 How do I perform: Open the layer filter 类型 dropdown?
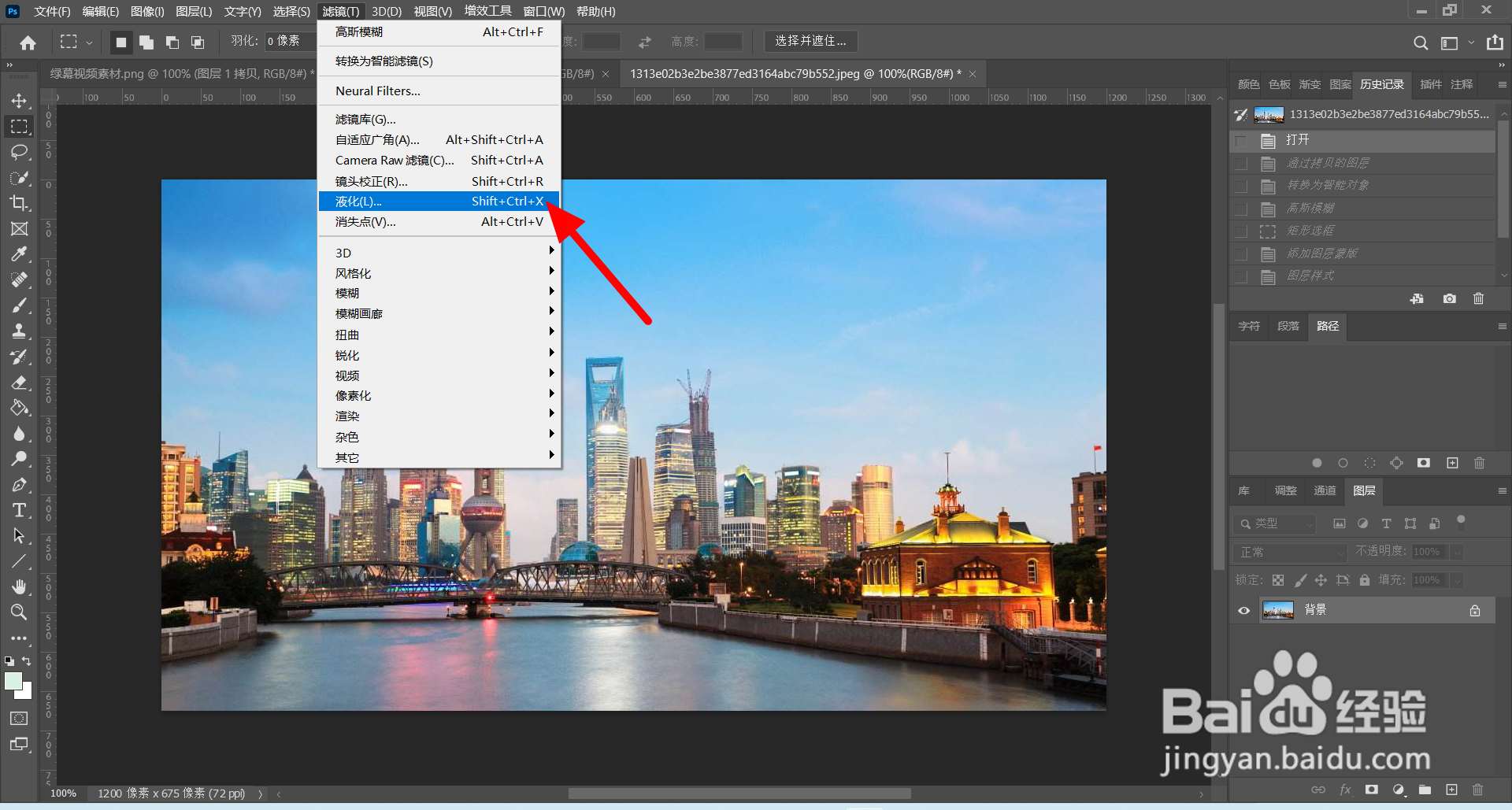coord(1275,523)
